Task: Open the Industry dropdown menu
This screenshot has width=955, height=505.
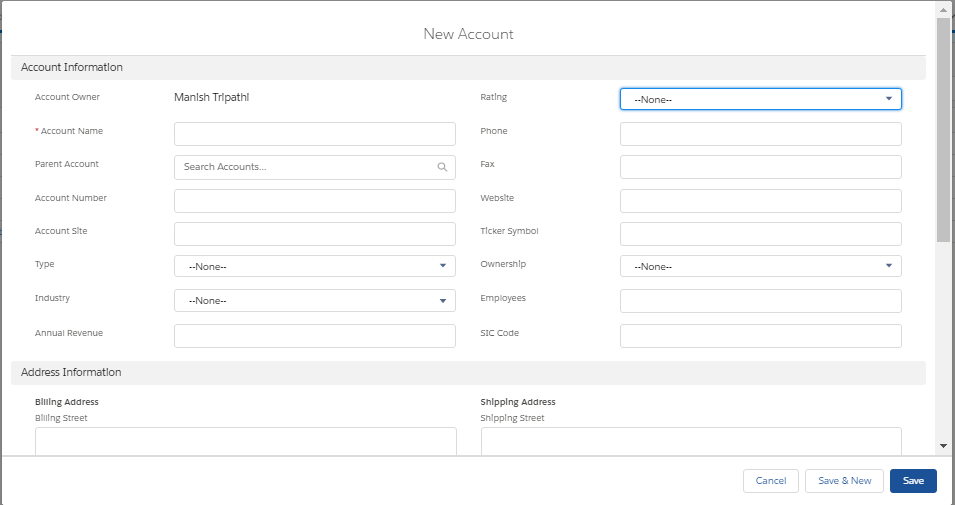Action: pyautogui.click(x=314, y=300)
